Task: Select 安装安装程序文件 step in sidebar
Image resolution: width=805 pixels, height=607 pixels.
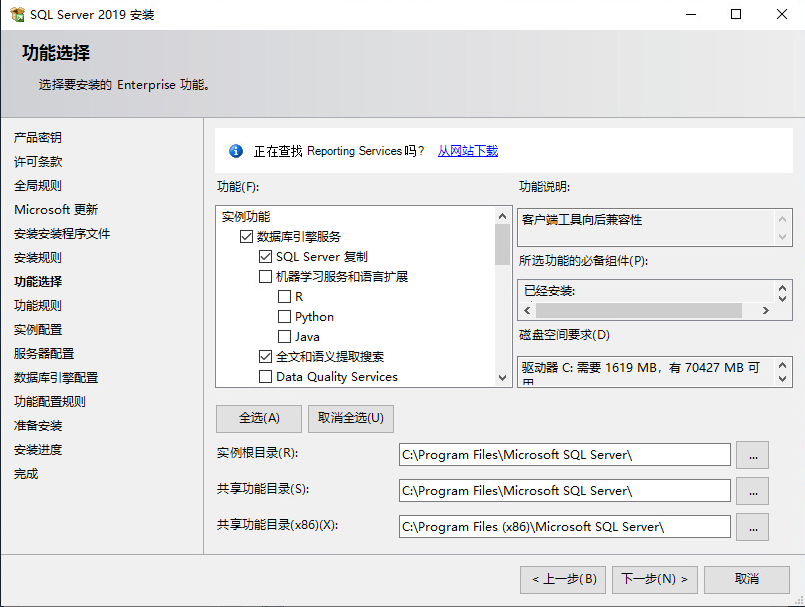Action: (62, 234)
